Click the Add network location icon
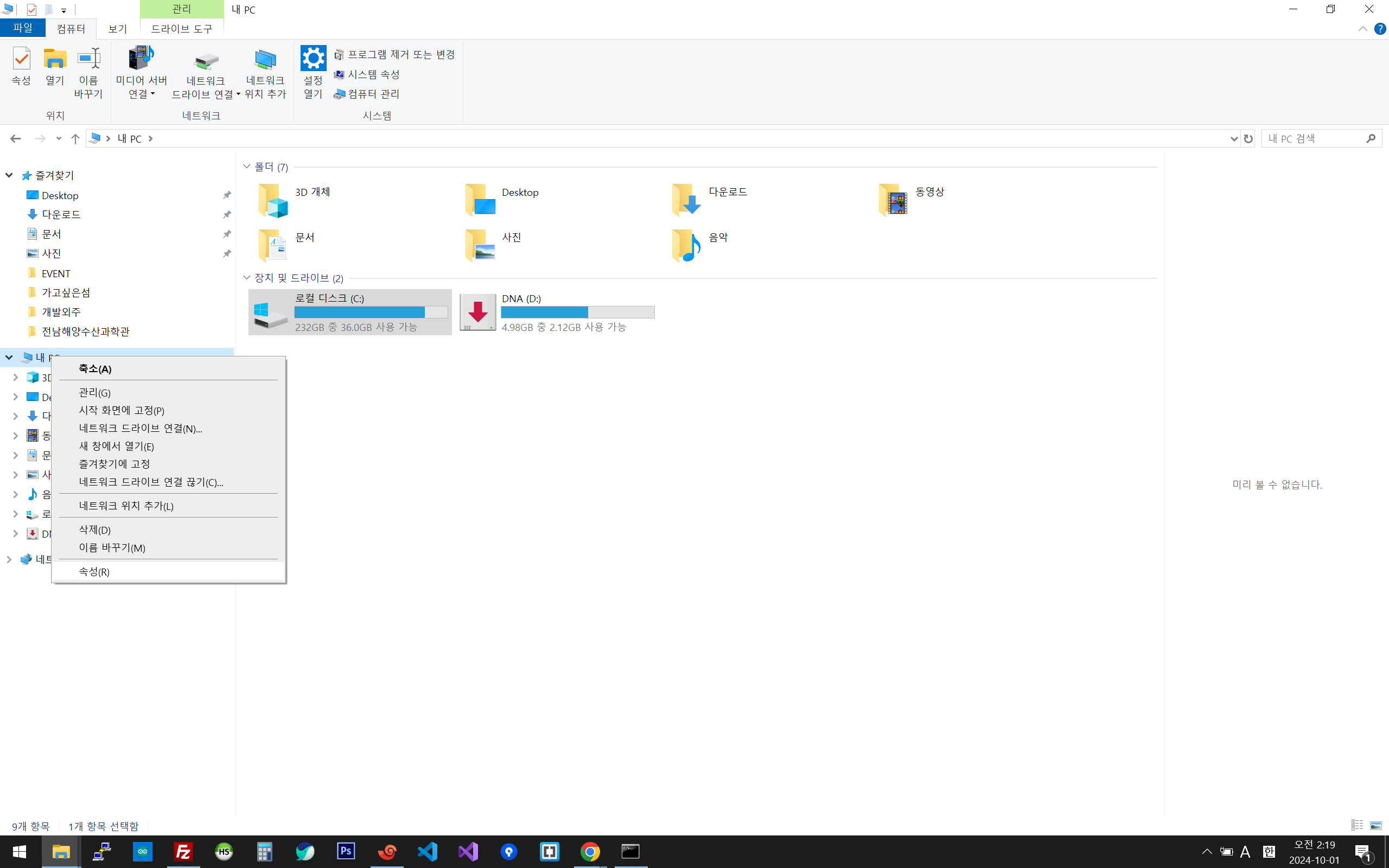This screenshot has height=868, width=1389. [265, 60]
